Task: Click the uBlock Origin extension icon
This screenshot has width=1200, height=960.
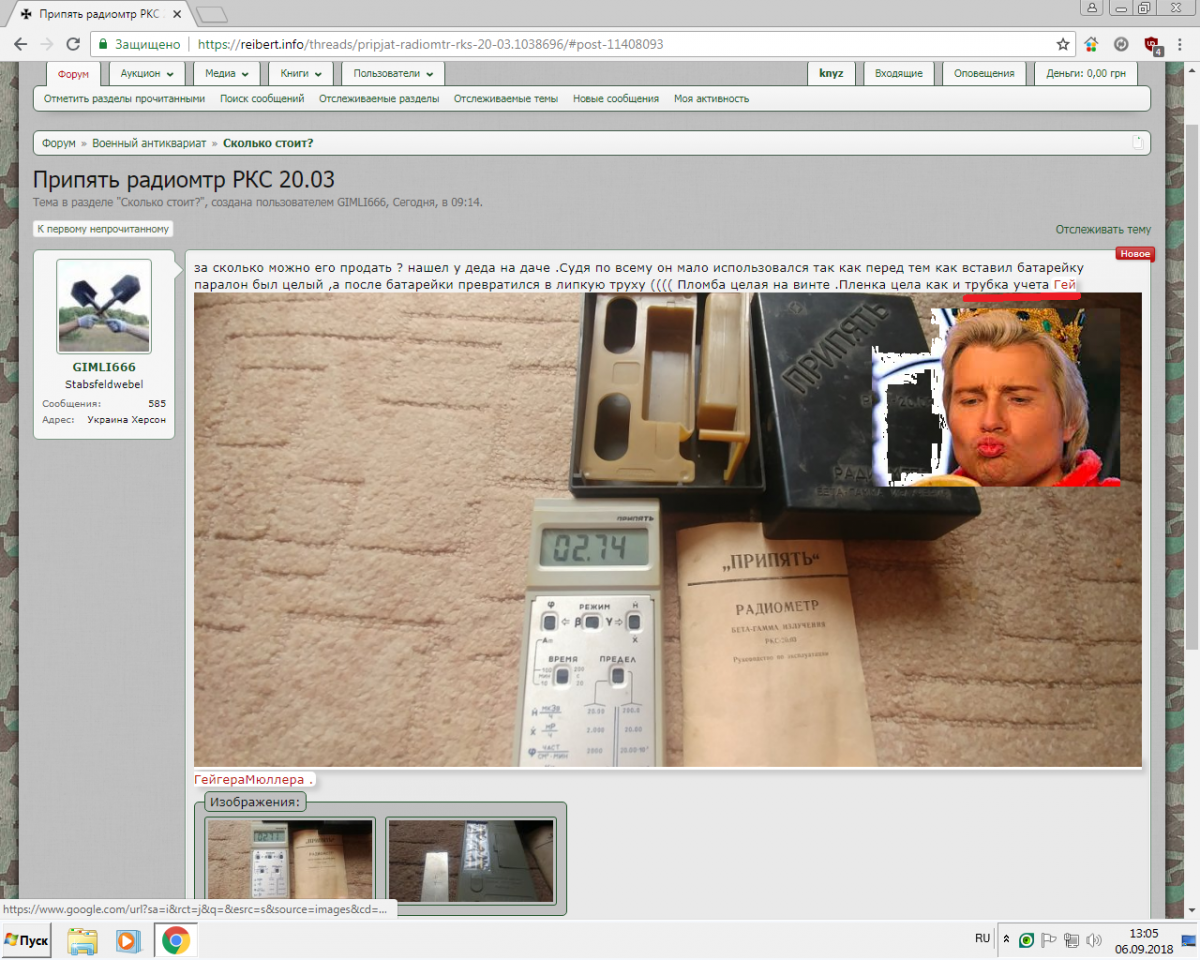Action: click(1152, 45)
